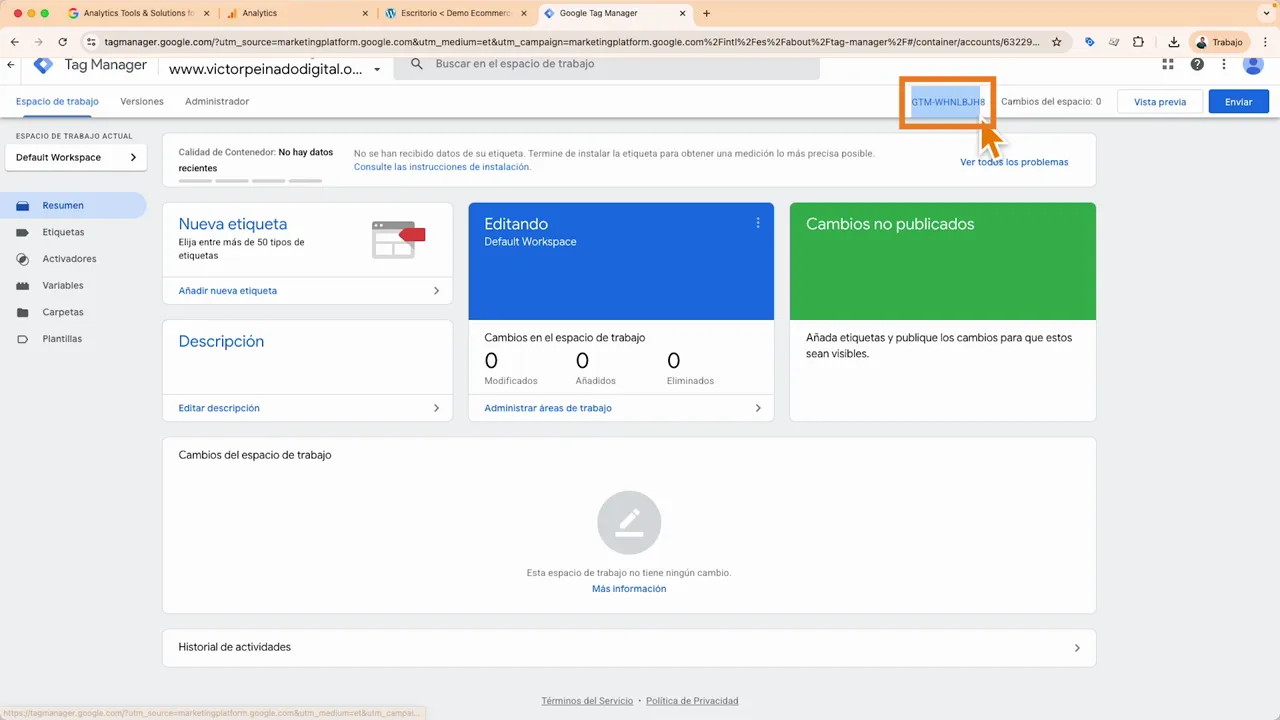The width and height of the screenshot is (1280, 720).
Task: Switch to the Versiones tab
Action: 141,101
